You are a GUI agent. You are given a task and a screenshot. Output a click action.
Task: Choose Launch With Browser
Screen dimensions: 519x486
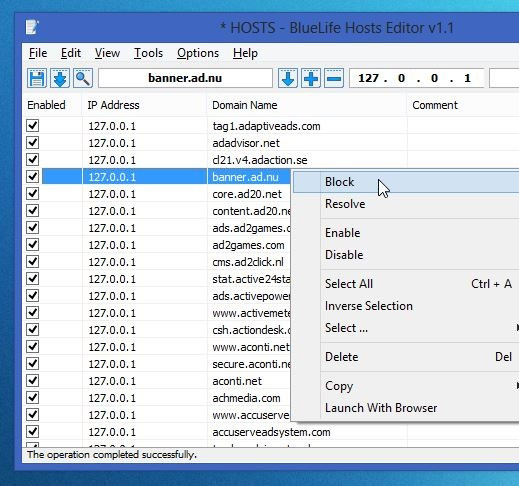click(406, 408)
